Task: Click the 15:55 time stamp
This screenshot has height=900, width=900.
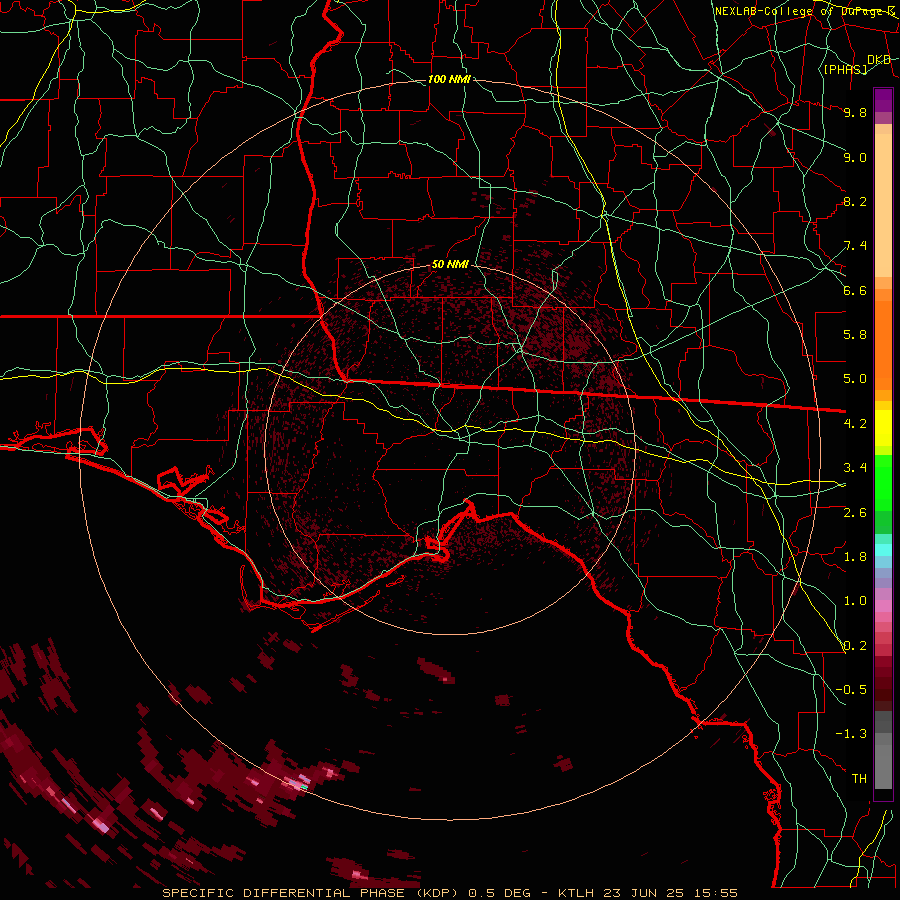Action: (716, 893)
